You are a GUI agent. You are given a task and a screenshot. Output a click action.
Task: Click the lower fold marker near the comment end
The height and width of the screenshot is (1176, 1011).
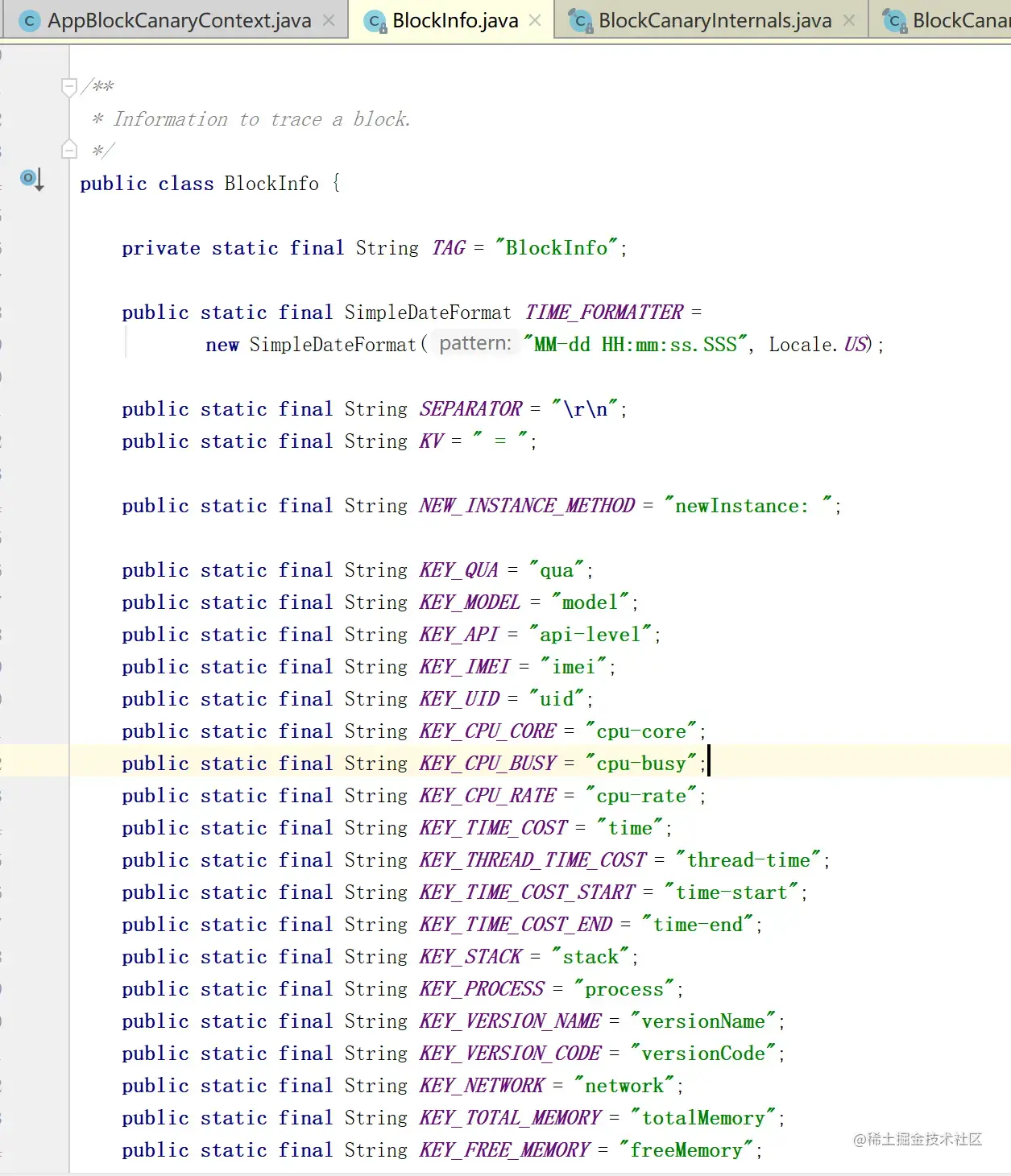pyautogui.click(x=68, y=149)
